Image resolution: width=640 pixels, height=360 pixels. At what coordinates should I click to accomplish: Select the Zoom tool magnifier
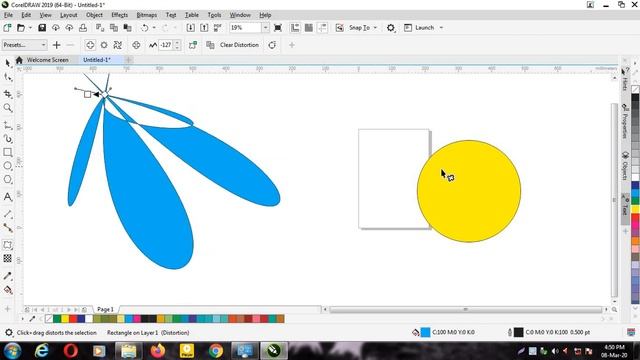pyautogui.click(x=7, y=108)
